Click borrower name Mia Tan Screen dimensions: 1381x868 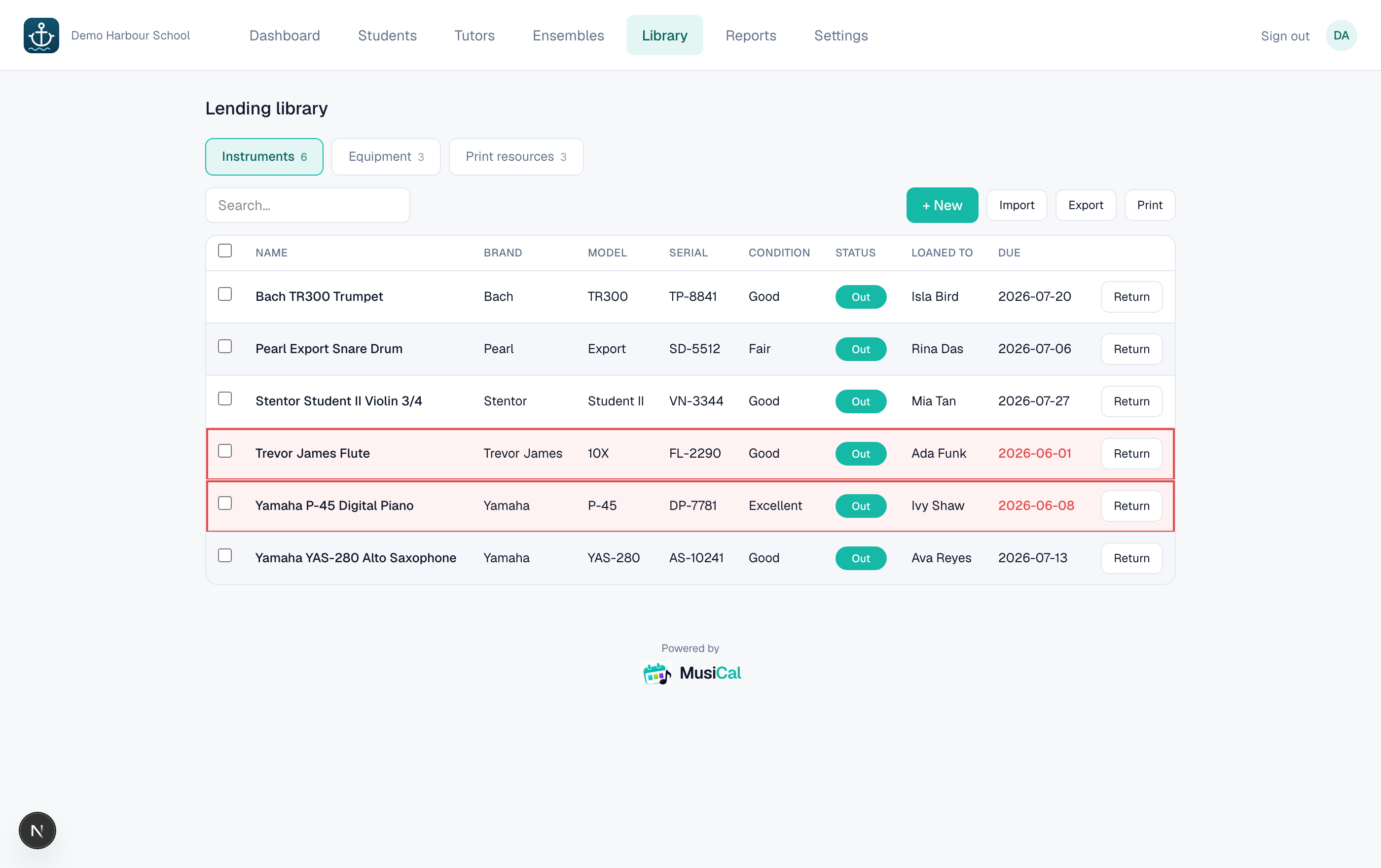[x=933, y=401]
